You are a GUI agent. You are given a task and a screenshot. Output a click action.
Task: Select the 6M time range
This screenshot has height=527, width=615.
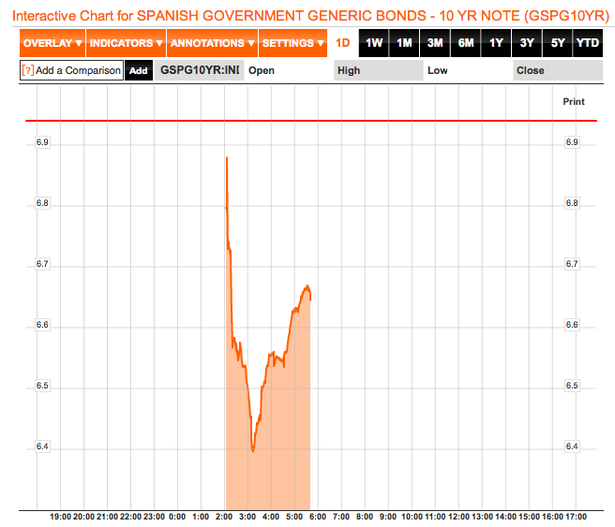click(x=466, y=43)
